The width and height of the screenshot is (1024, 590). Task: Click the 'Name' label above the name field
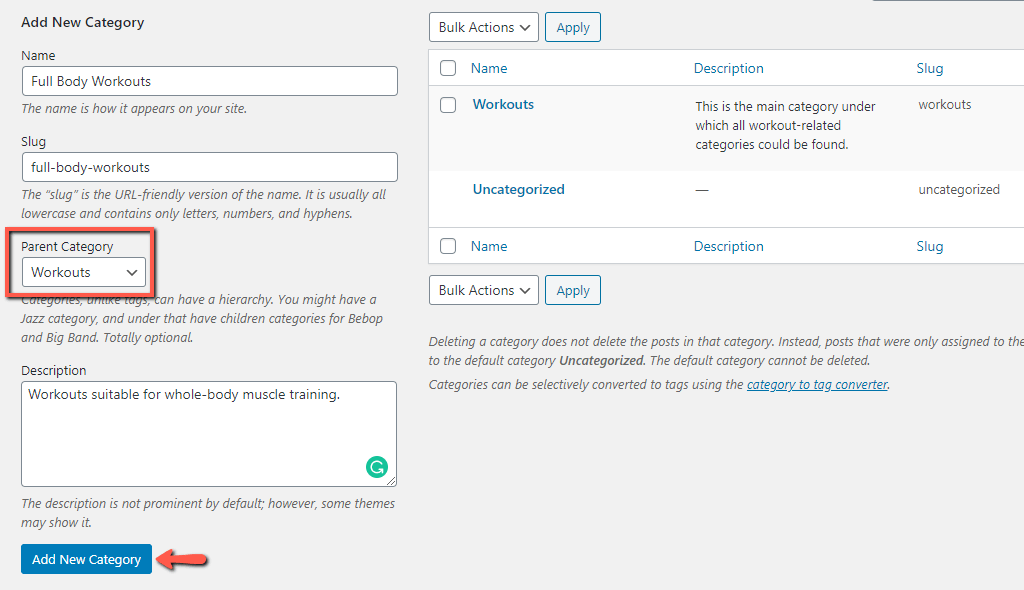[x=38, y=56]
